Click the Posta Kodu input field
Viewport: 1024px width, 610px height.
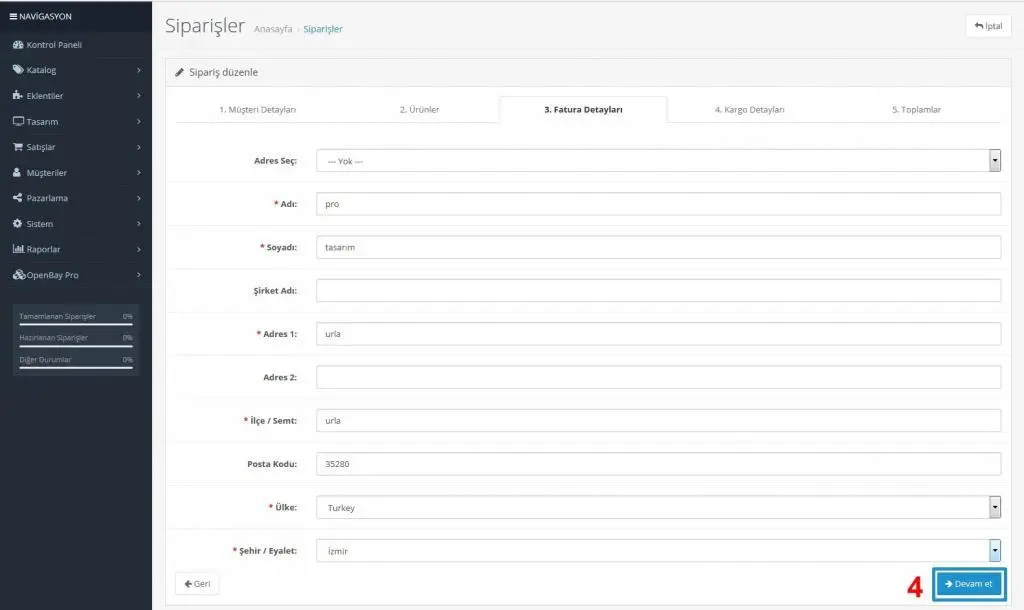[658, 464]
